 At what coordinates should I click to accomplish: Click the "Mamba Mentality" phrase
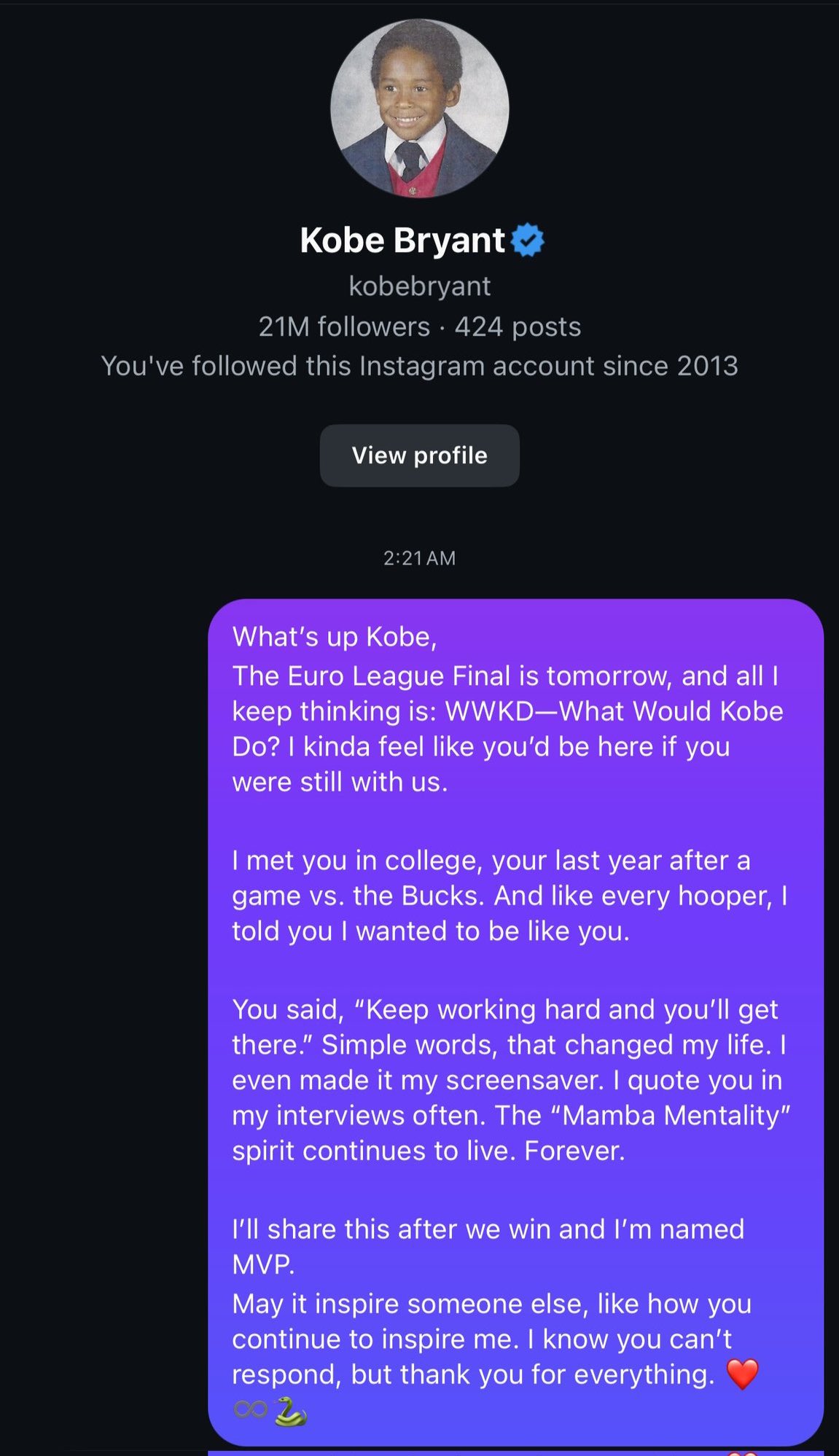pyautogui.click(x=676, y=1116)
